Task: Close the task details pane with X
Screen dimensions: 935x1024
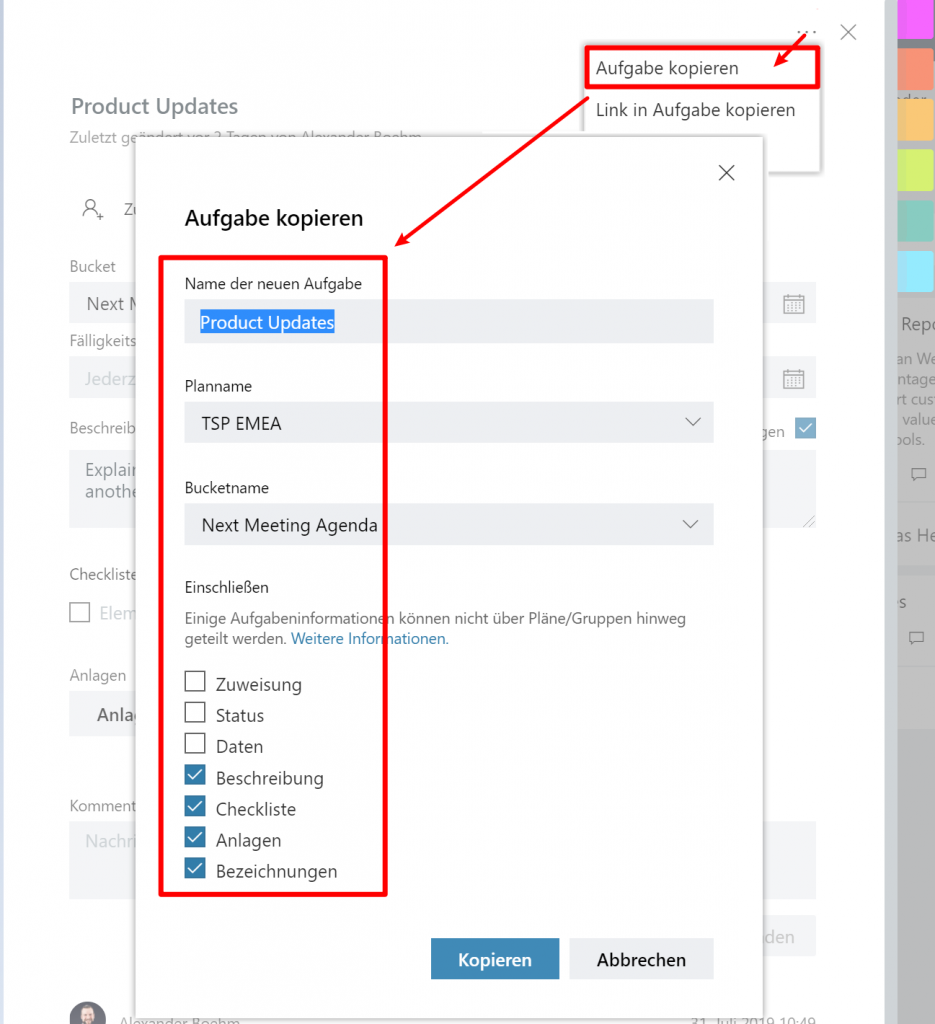Action: (x=848, y=32)
